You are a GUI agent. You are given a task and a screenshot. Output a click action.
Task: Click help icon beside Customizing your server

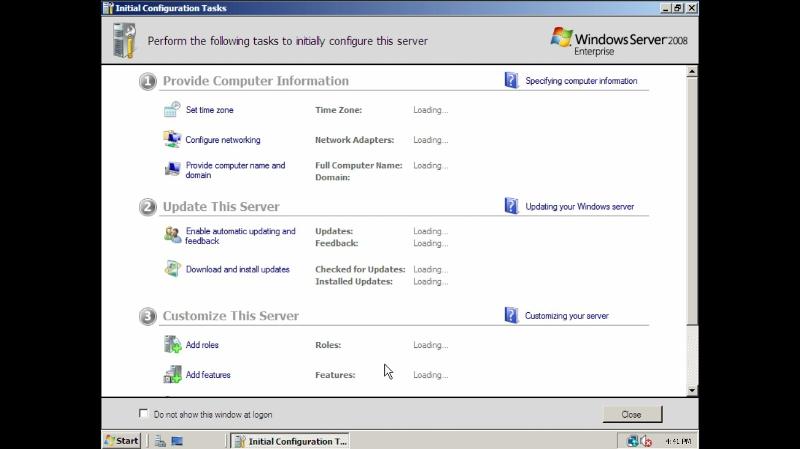coord(511,315)
